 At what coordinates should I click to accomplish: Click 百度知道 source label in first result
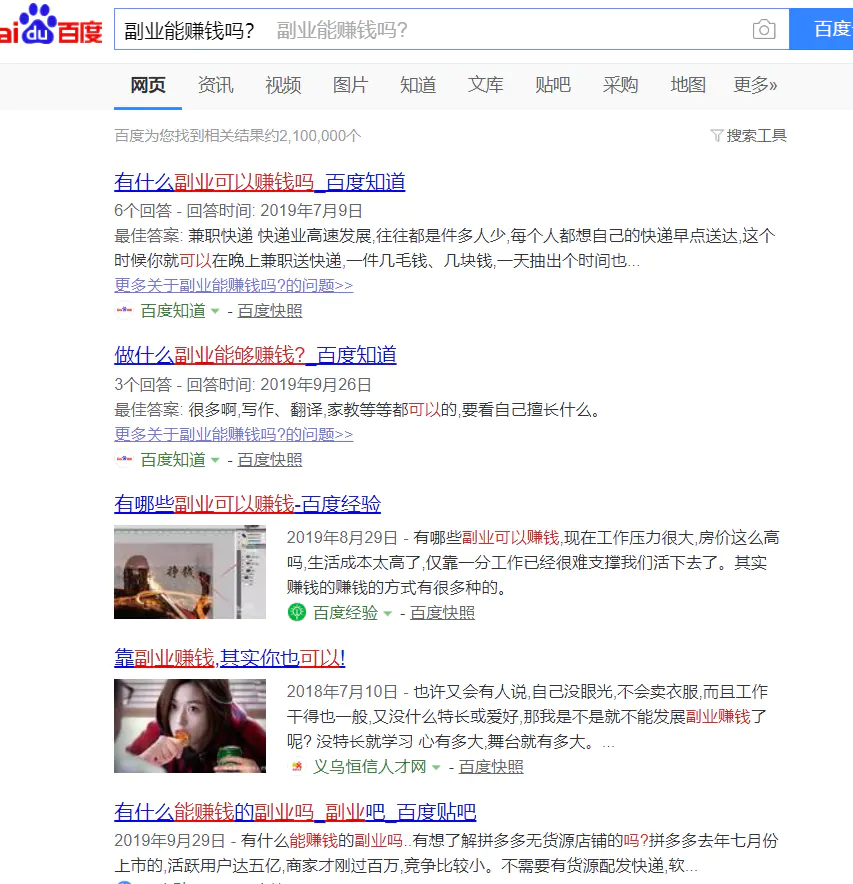click(x=173, y=311)
